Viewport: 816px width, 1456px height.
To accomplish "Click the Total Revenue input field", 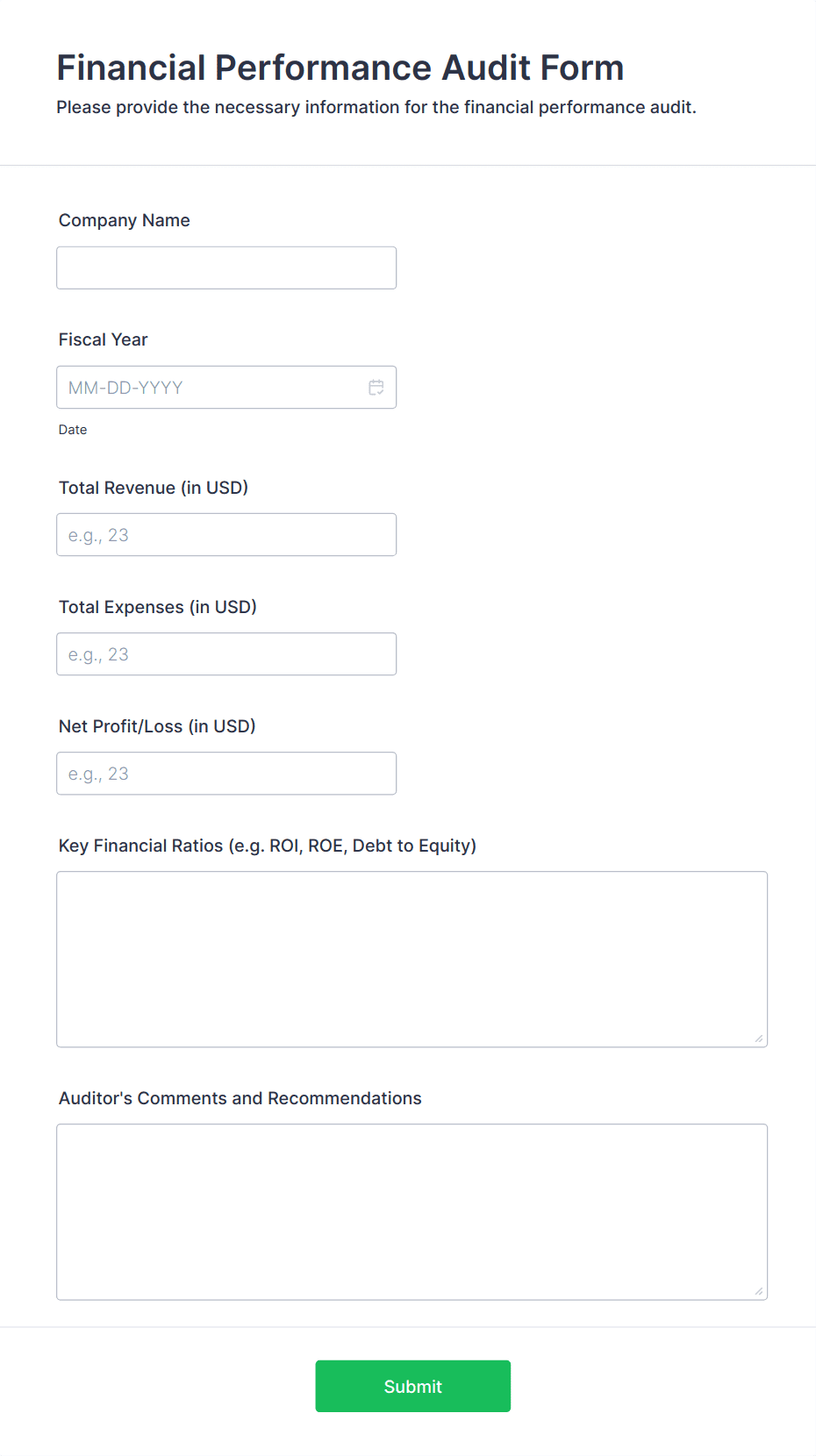I will click(x=225, y=534).
